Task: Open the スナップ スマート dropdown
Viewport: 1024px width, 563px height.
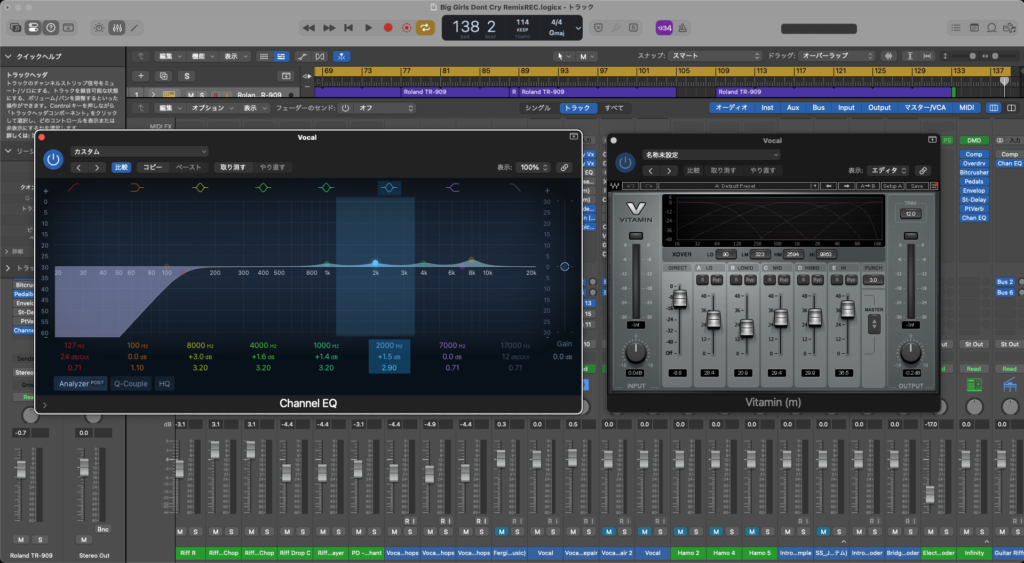Action: [715, 56]
